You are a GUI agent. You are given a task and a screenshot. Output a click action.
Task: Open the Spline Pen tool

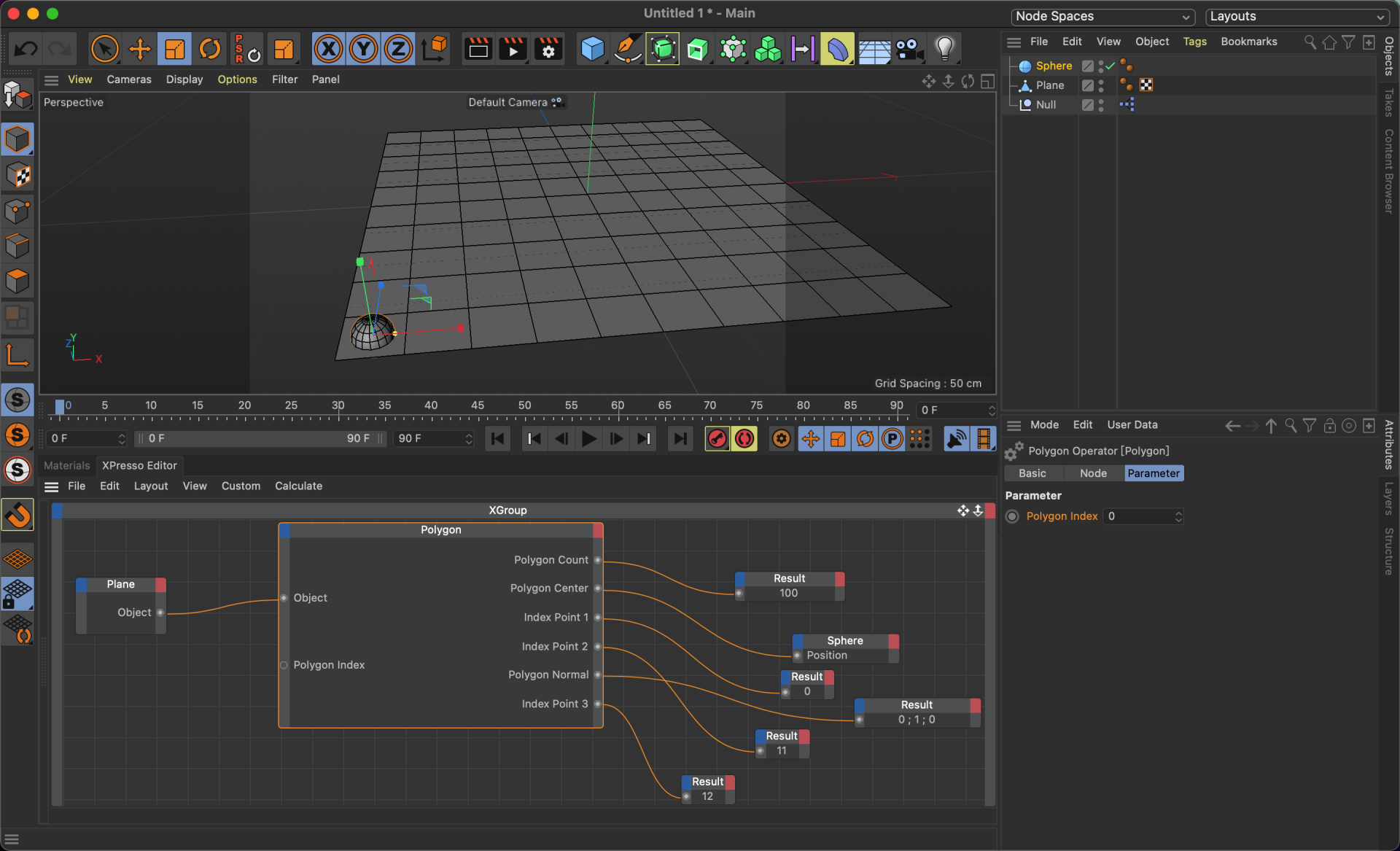(627, 49)
